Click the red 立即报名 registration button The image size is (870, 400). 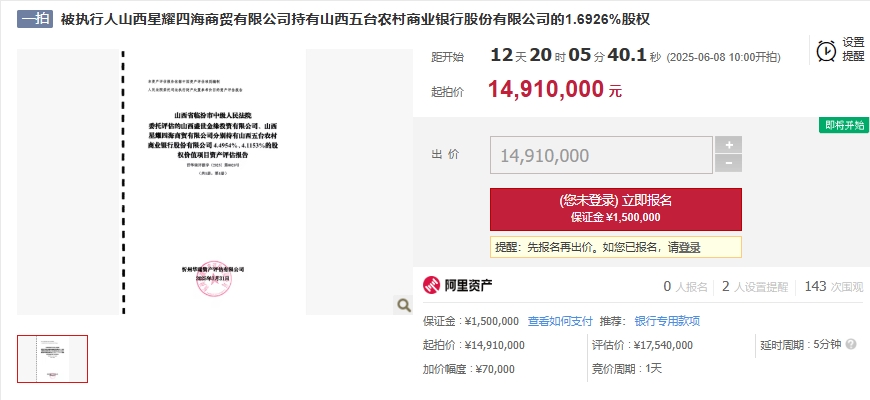click(615, 209)
